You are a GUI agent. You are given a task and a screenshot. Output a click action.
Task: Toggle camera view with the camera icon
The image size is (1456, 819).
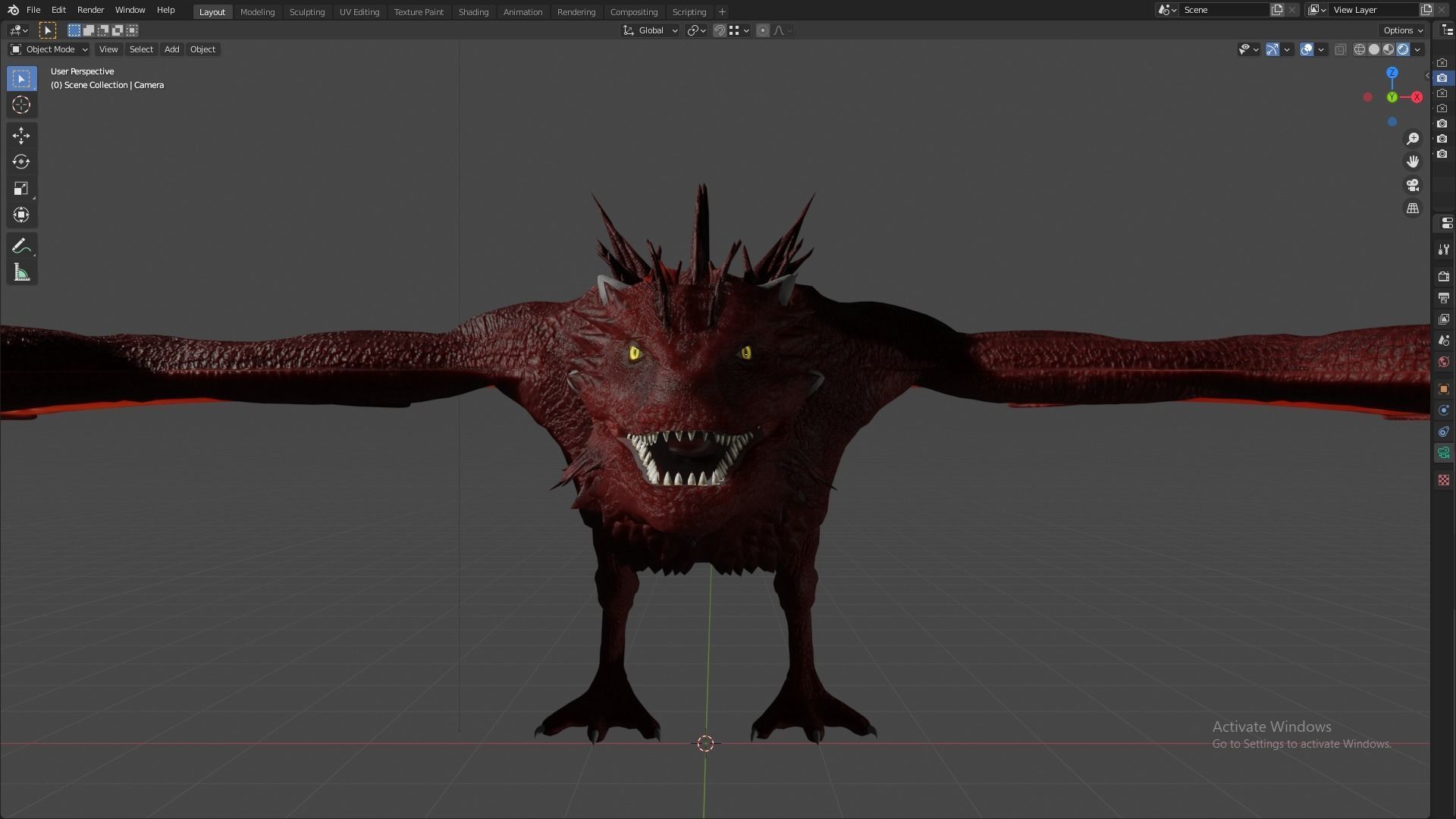click(x=1413, y=185)
